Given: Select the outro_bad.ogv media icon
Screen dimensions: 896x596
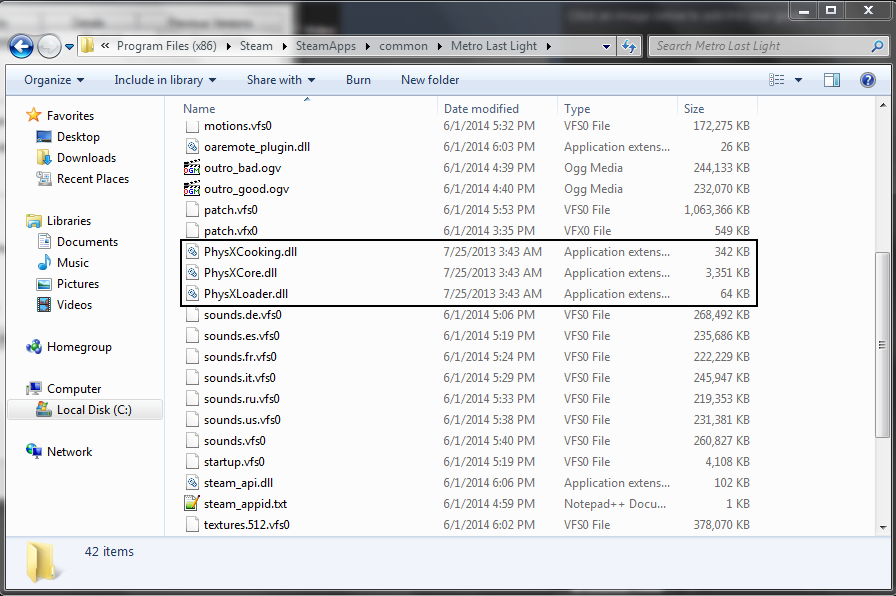Looking at the screenshot, I should click(x=192, y=168).
